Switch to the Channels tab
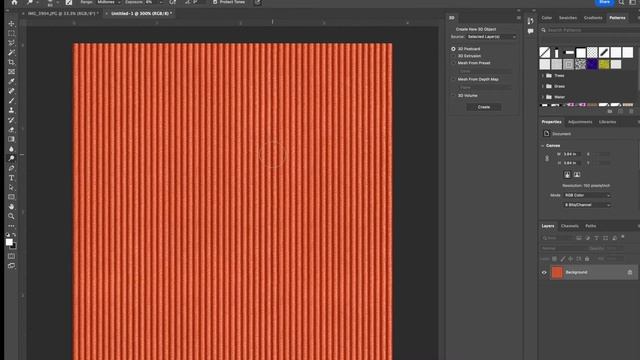The height and width of the screenshot is (360, 640). point(570,226)
